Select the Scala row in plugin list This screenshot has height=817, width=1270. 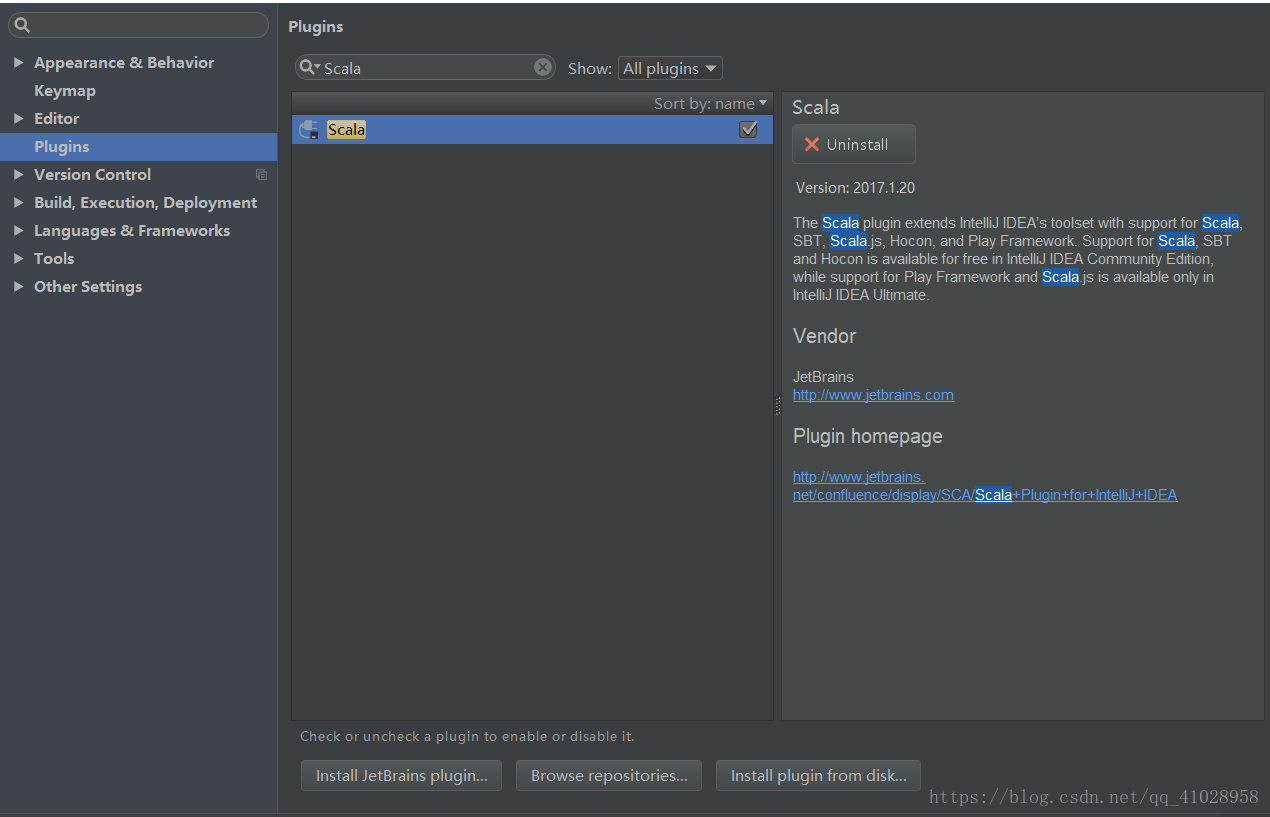coord(532,129)
